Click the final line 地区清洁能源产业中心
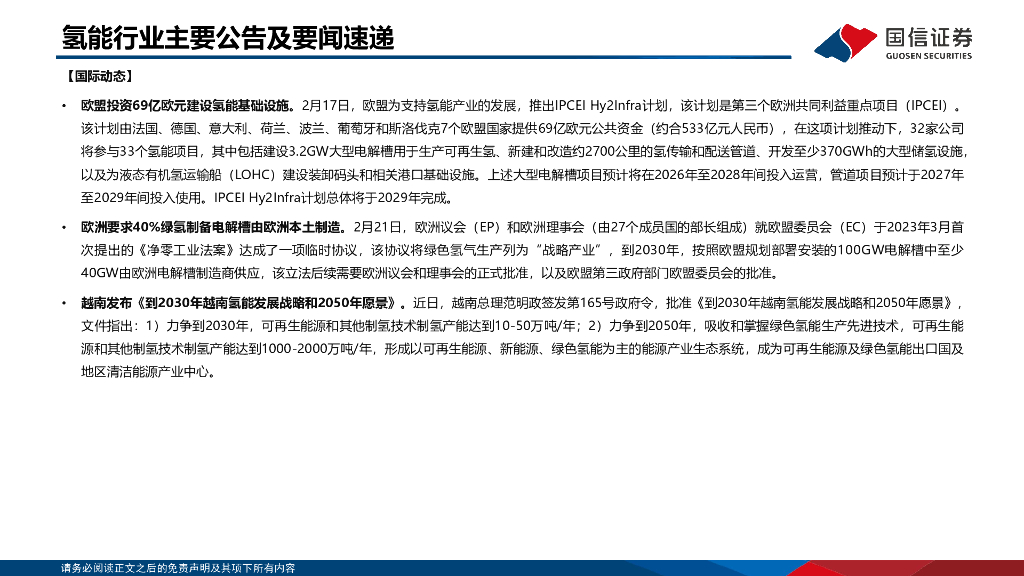The height and width of the screenshot is (576, 1024). tap(149, 372)
